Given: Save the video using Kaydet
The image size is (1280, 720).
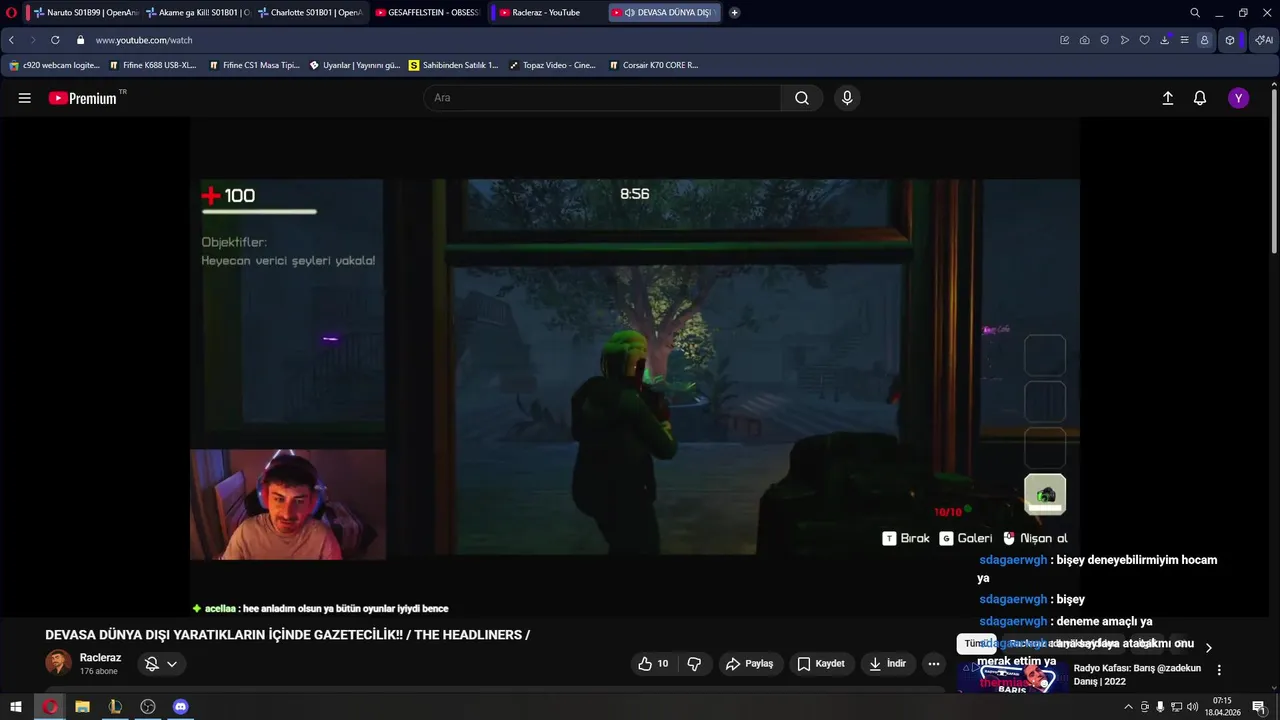Looking at the screenshot, I should (x=821, y=664).
